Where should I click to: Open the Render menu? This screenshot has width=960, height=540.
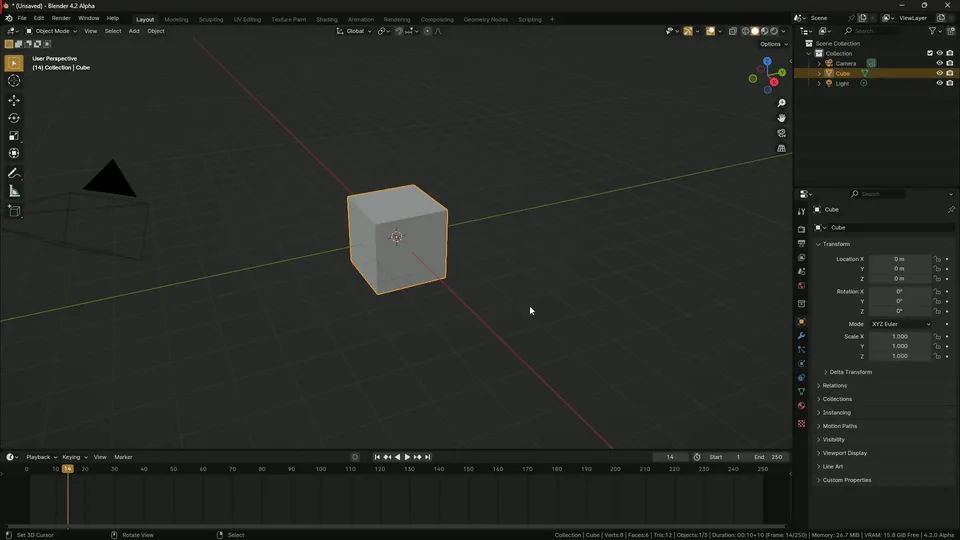tap(61, 18)
